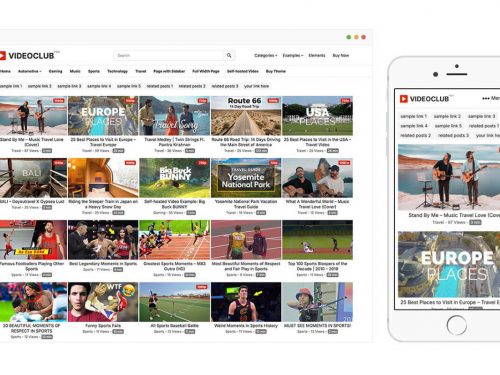The height and width of the screenshot is (375, 500).
Task: Expand the Categories dropdown
Action: pyautogui.click(x=266, y=55)
